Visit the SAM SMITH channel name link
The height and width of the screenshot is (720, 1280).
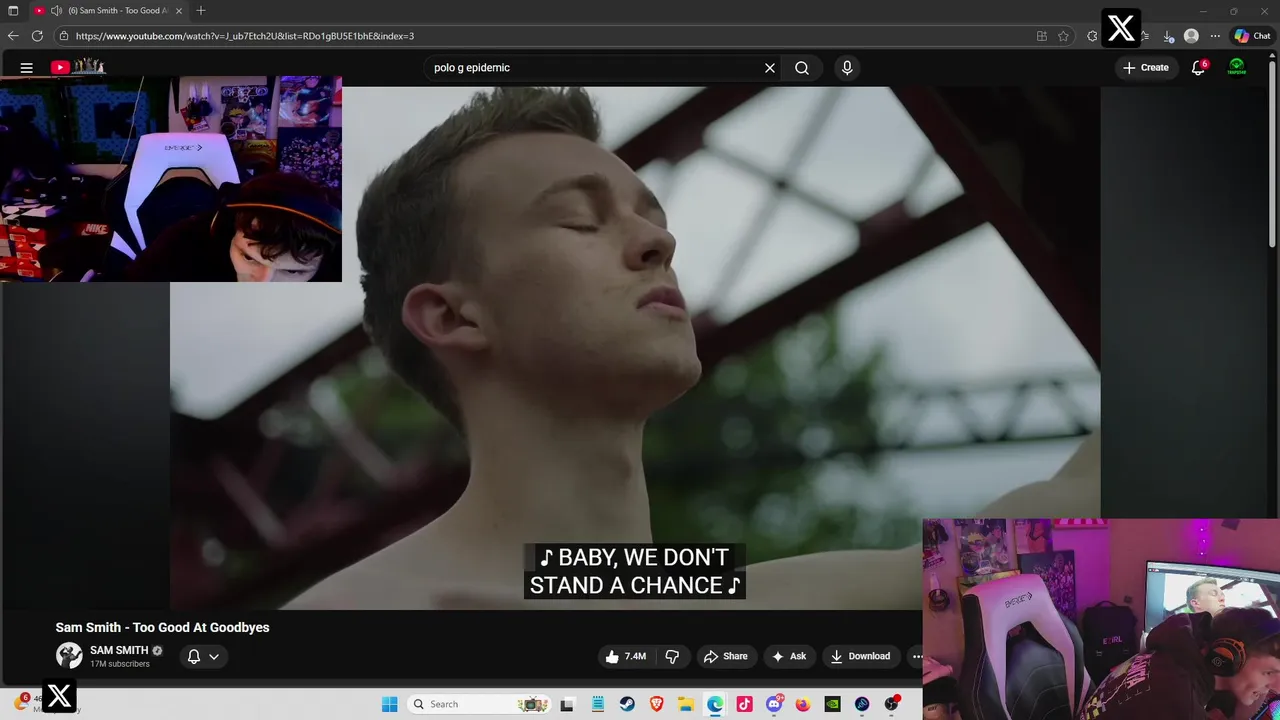119,650
